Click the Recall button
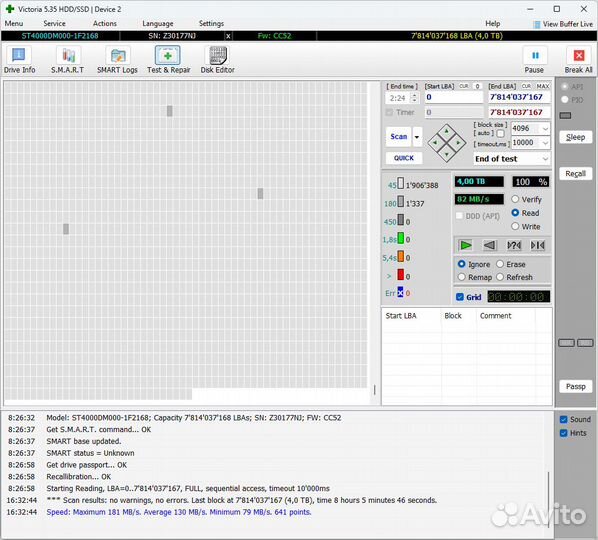 (575, 174)
